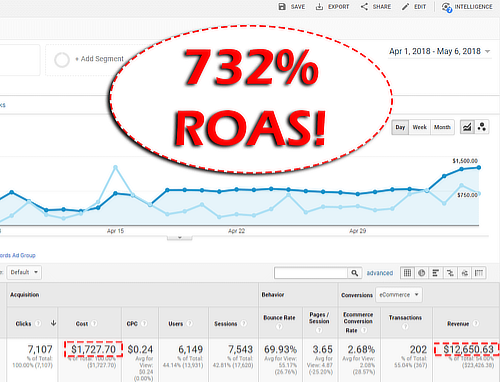This screenshot has height=382, width=500.
Task: Switch to the motion chart icon
Action: pyautogui.click(x=481, y=127)
